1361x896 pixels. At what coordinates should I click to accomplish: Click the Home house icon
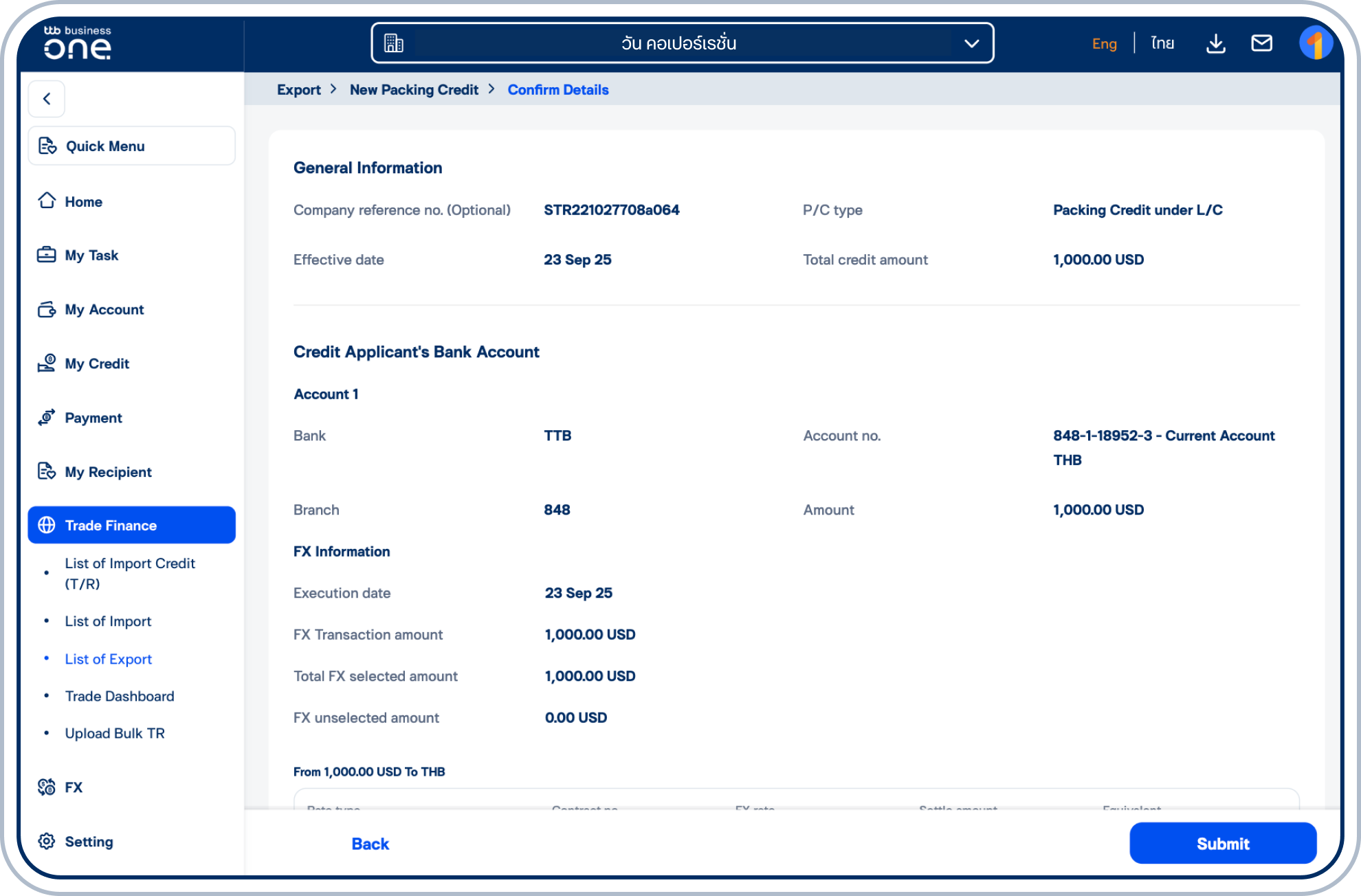(x=47, y=201)
